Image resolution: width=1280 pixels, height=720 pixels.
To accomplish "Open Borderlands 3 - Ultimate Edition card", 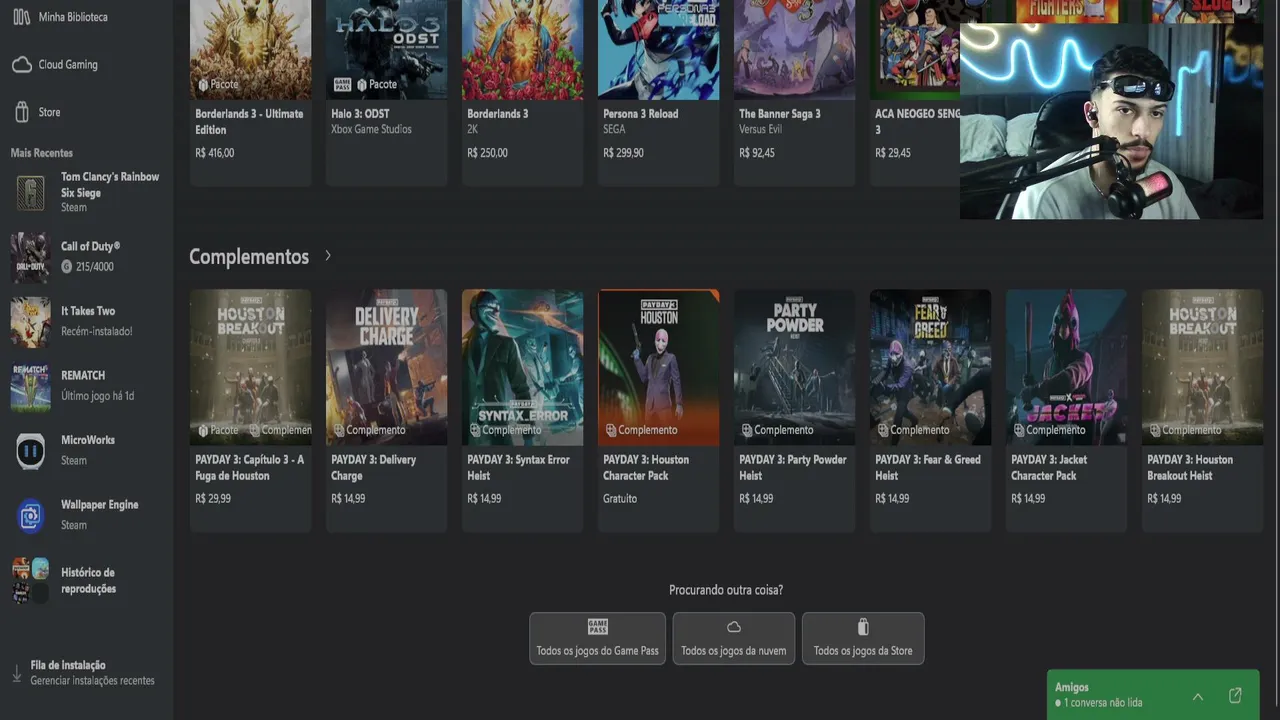I will (x=250, y=92).
